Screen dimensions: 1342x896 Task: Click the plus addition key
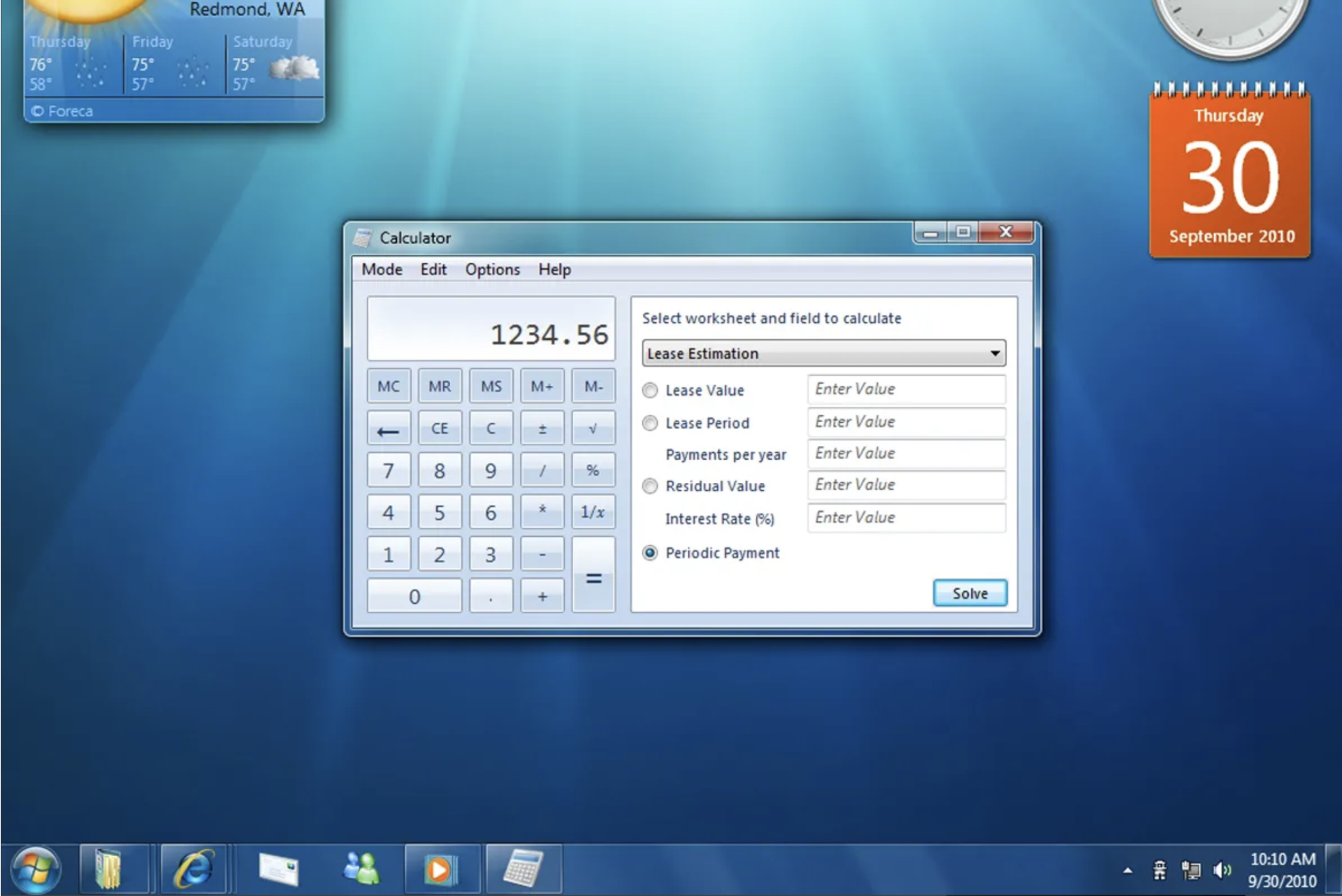[542, 596]
